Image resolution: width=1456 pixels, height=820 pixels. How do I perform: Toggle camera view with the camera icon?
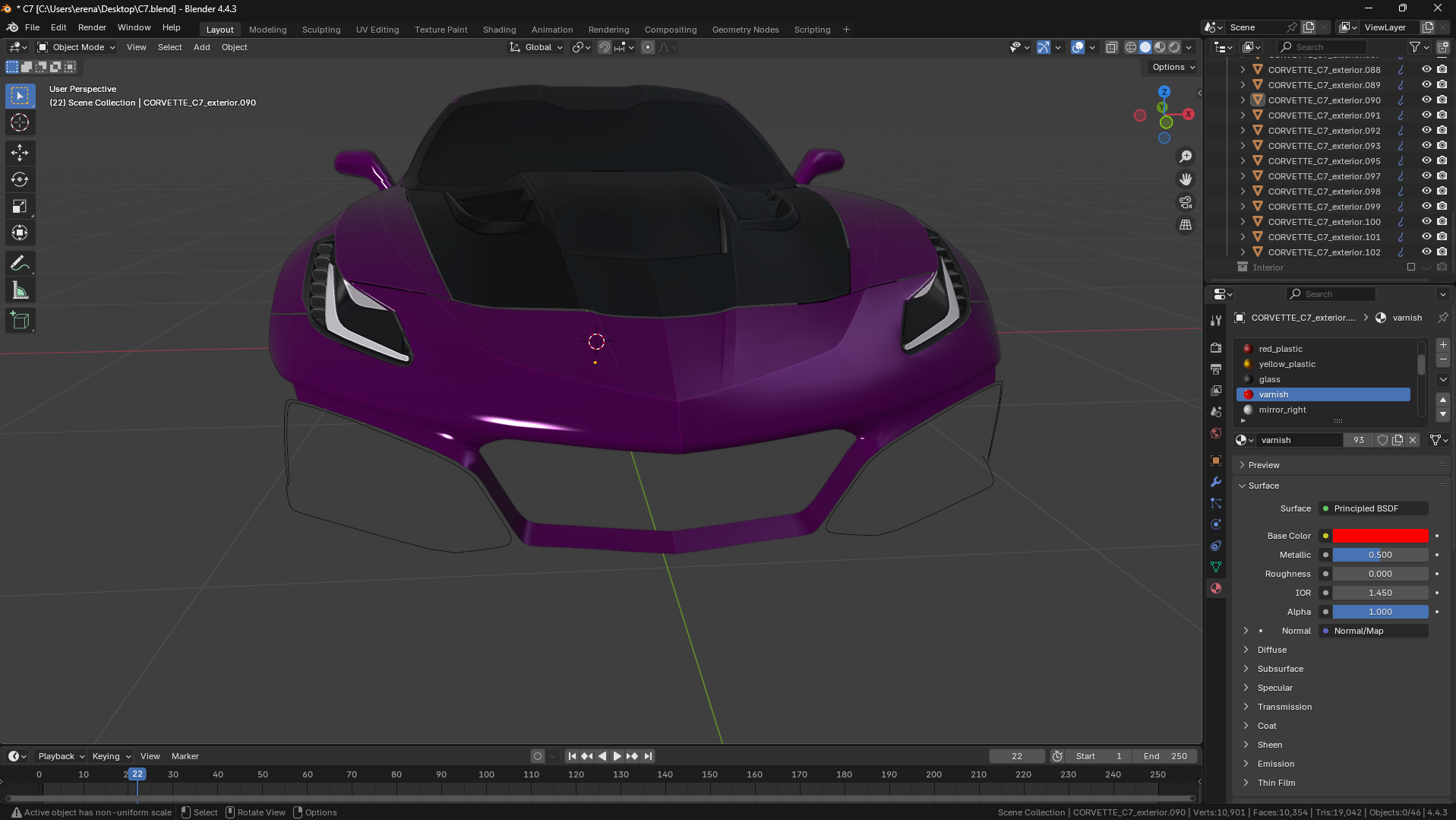click(x=1185, y=202)
